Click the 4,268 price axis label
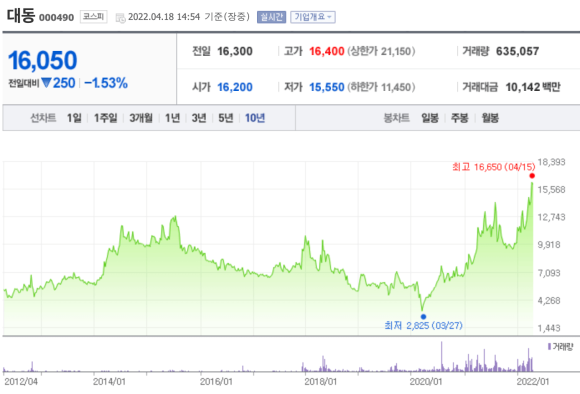 [x=549, y=300]
